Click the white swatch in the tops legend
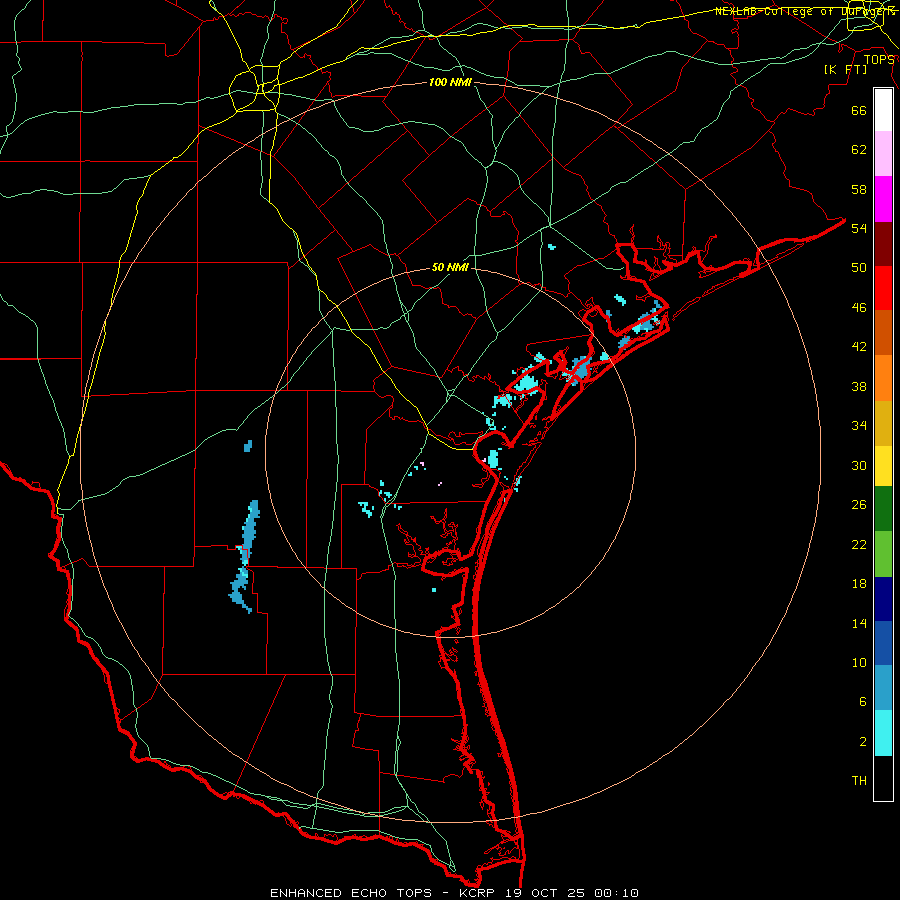 pyautogui.click(x=883, y=110)
